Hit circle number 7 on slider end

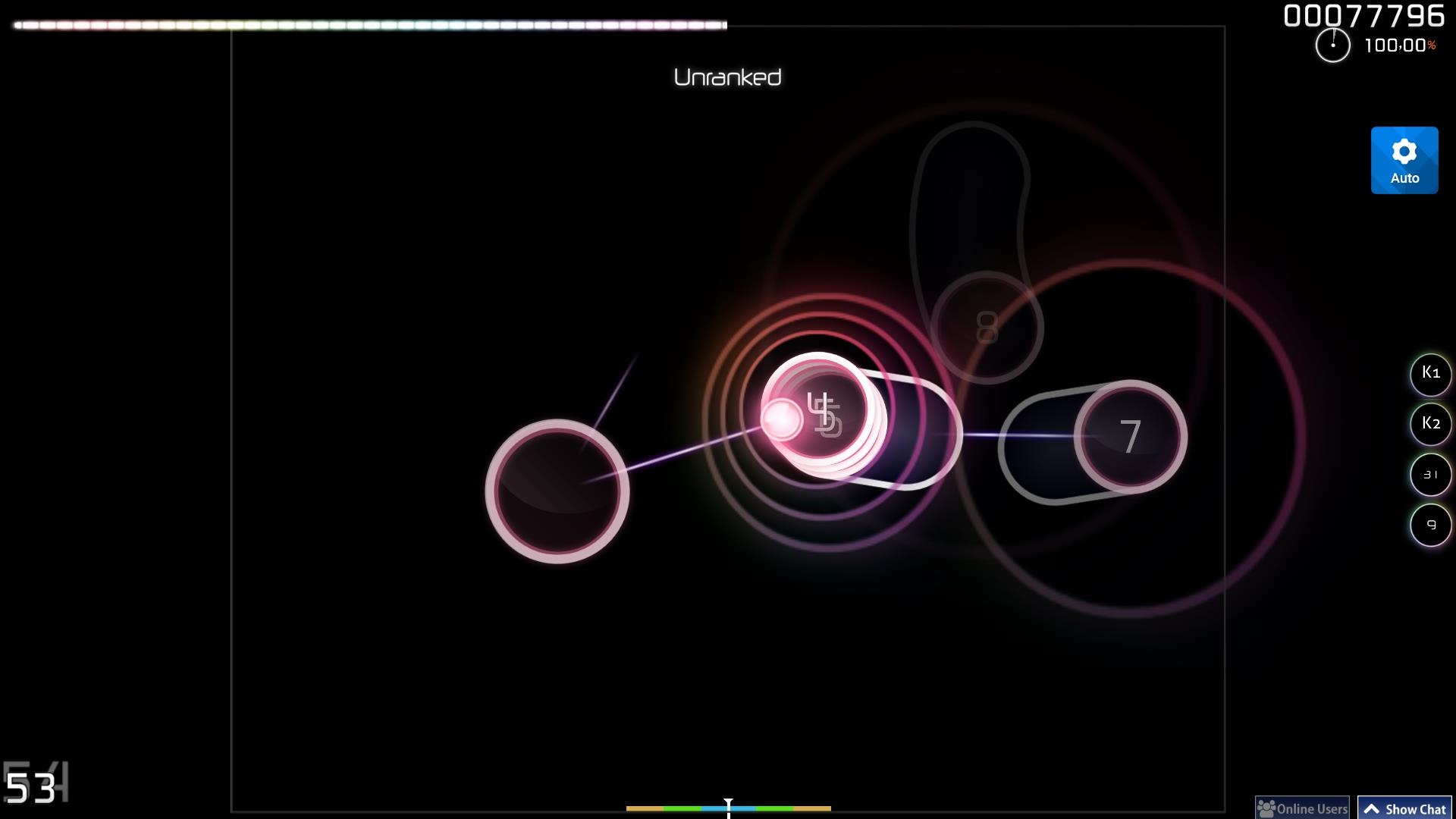click(x=1130, y=437)
